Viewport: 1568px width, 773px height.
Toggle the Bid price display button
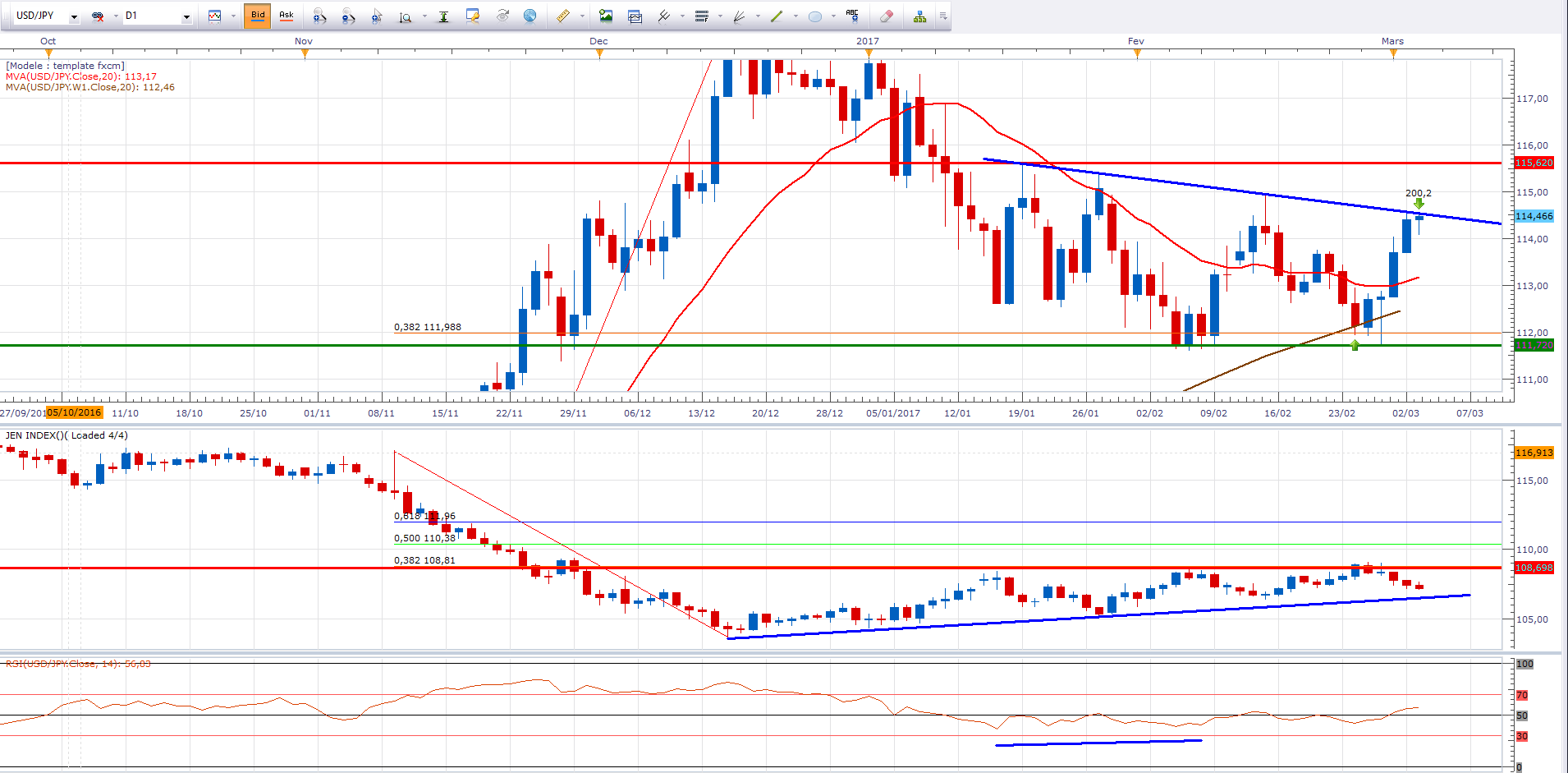pos(258,16)
